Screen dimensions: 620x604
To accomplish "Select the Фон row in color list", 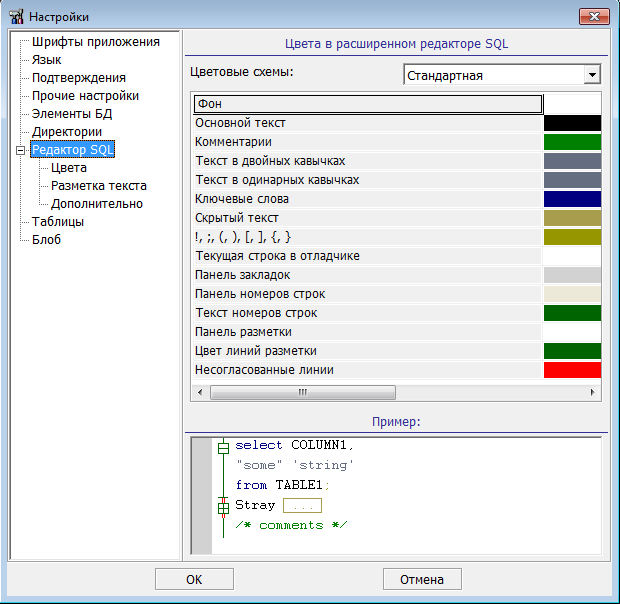I will point(366,104).
